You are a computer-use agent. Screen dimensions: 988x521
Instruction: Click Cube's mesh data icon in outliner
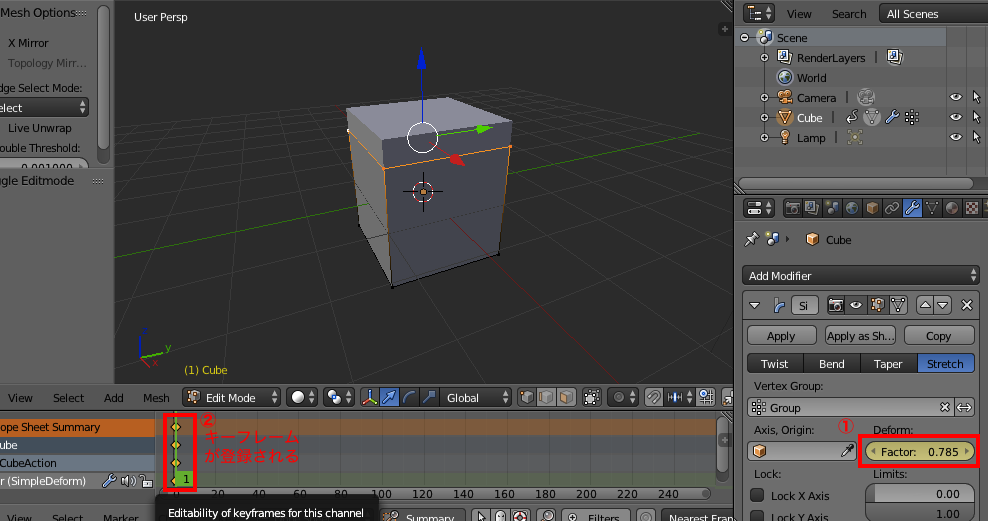(871, 117)
